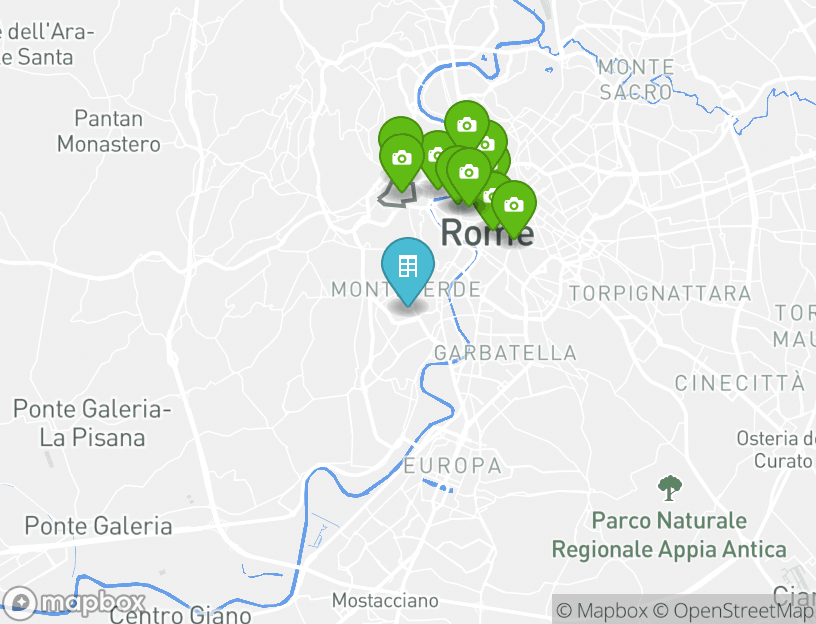Click the camera marker covering the Rome label
The image size is (816, 624).
tap(514, 207)
